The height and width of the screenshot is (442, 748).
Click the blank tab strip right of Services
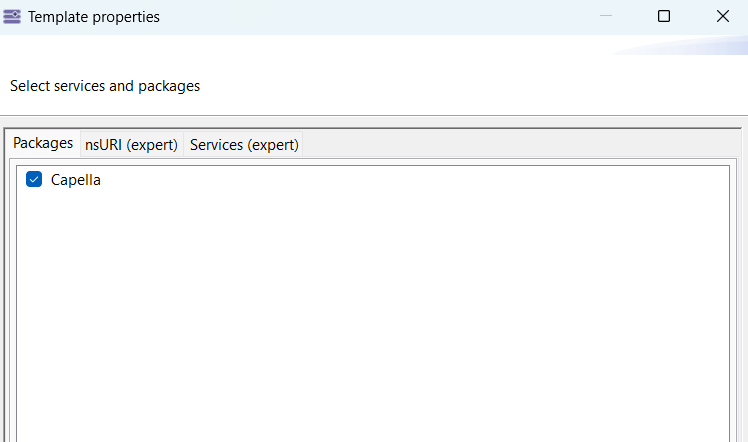pyautogui.click(x=520, y=145)
